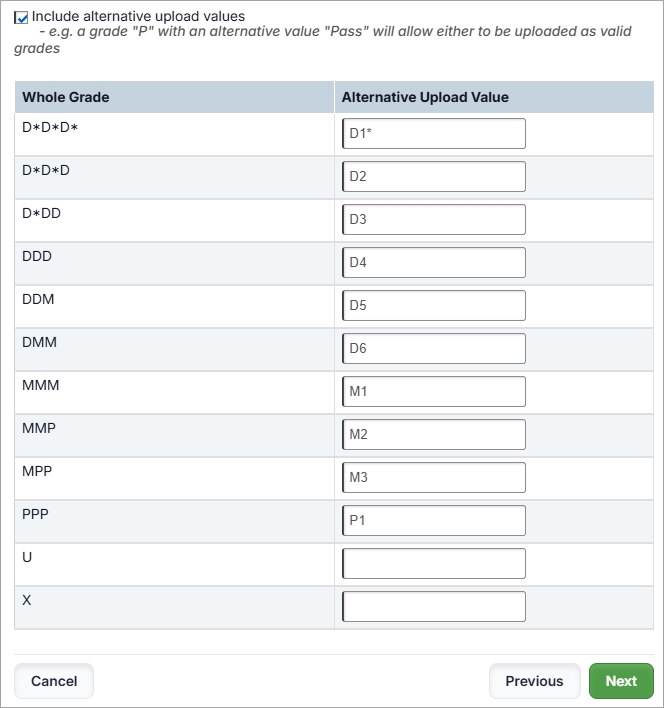This screenshot has width=664, height=708.
Task: Edit the D5 field for DDM
Action: coord(433,306)
